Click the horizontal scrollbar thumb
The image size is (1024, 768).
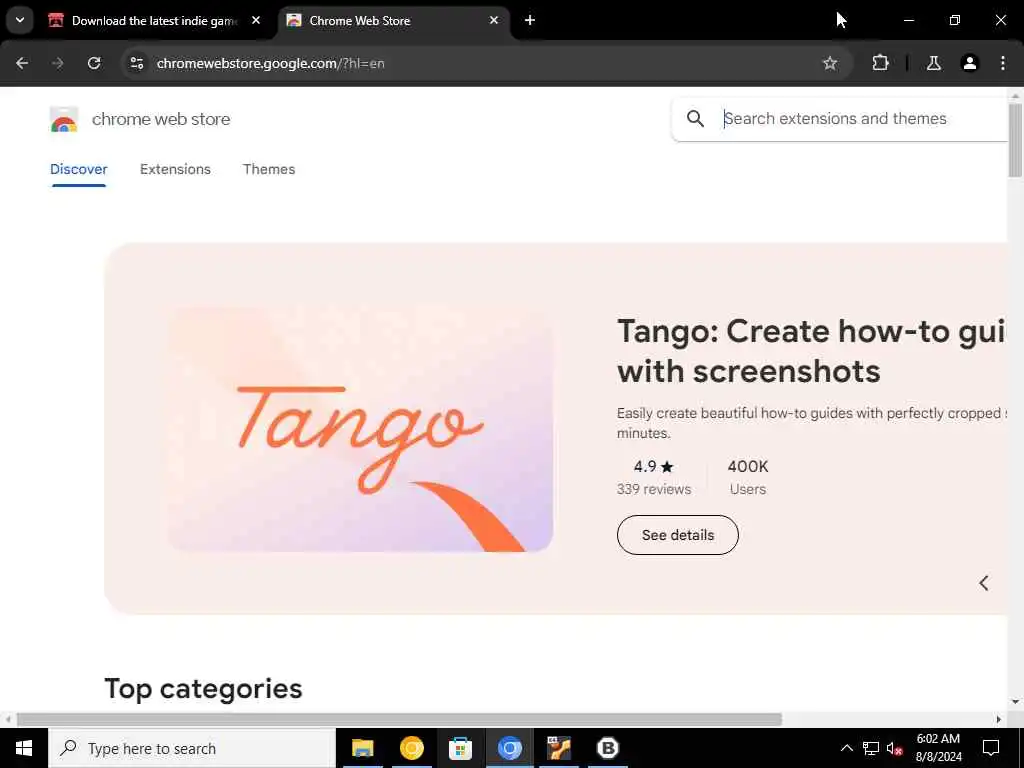pyautogui.click(x=399, y=719)
